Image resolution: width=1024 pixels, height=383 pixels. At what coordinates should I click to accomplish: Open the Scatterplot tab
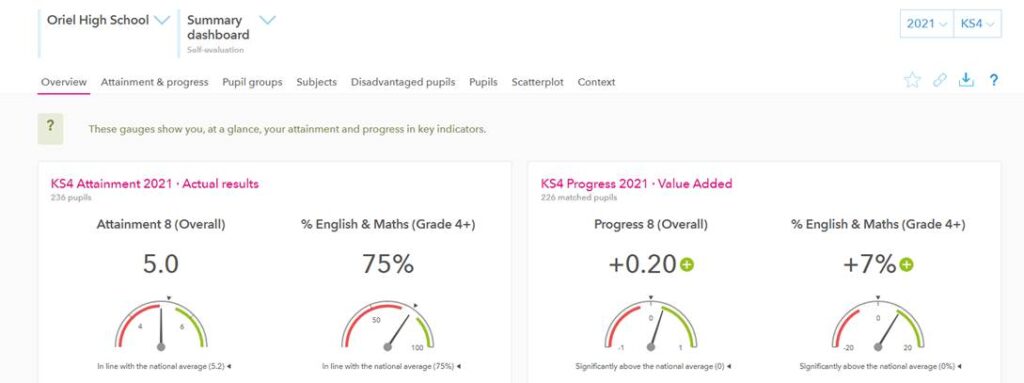pos(537,82)
